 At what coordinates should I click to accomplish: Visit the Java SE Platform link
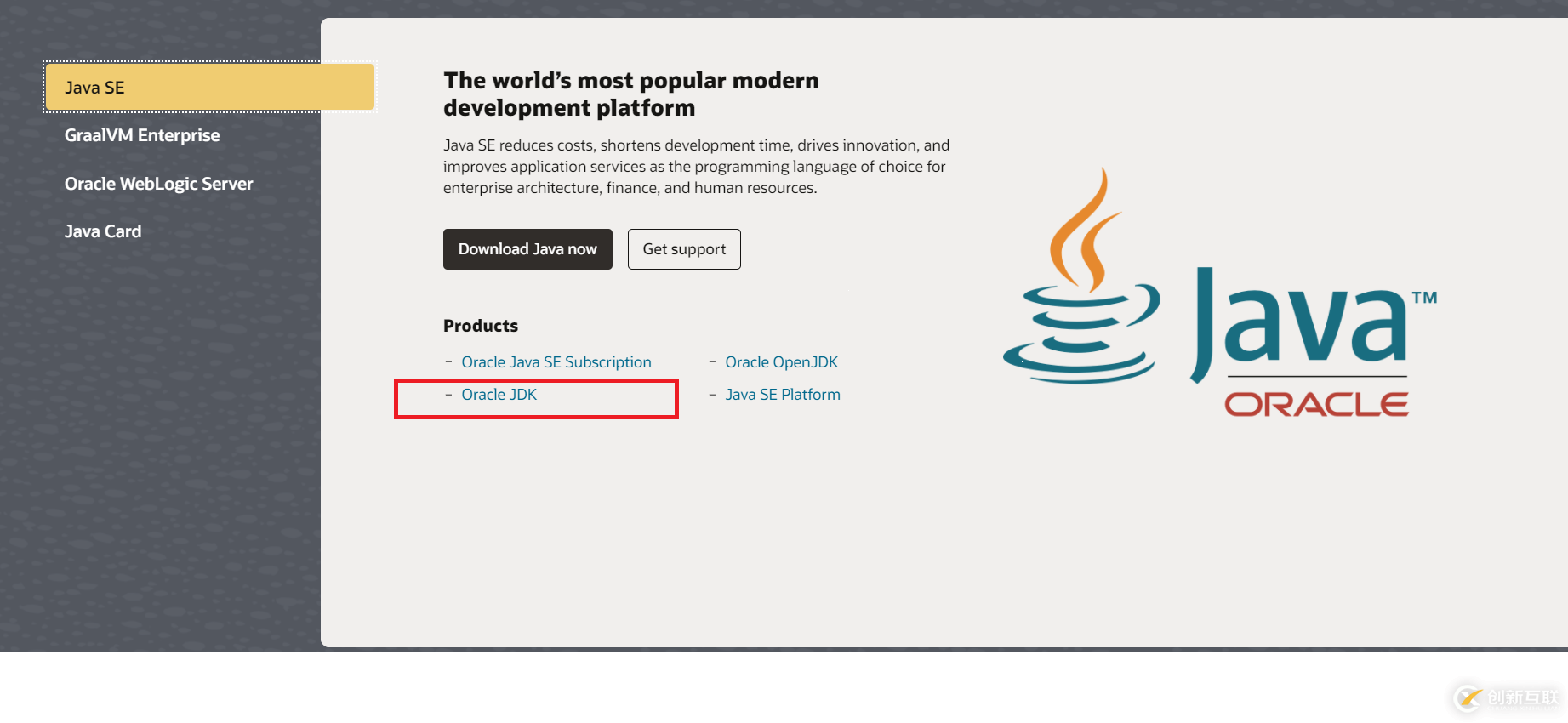pyautogui.click(x=783, y=395)
